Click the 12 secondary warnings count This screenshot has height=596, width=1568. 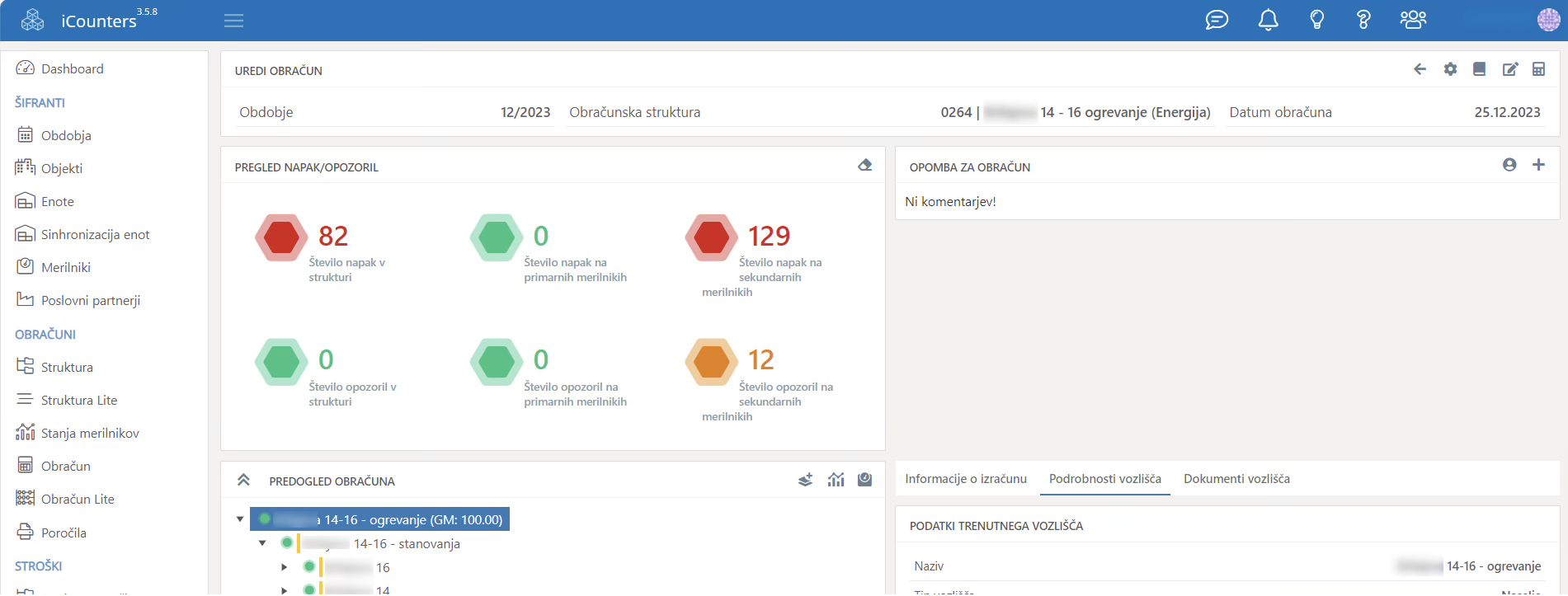(760, 360)
